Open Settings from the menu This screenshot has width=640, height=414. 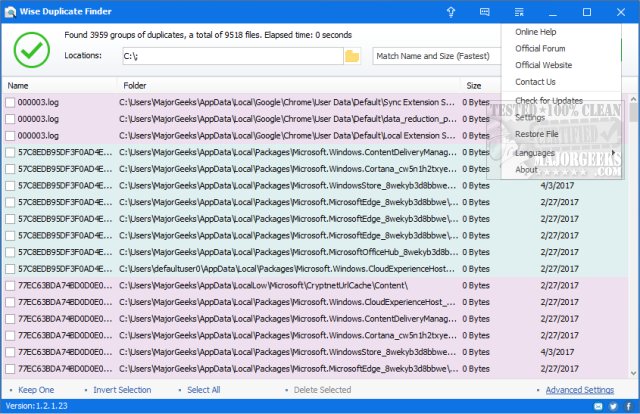pyautogui.click(x=530, y=118)
